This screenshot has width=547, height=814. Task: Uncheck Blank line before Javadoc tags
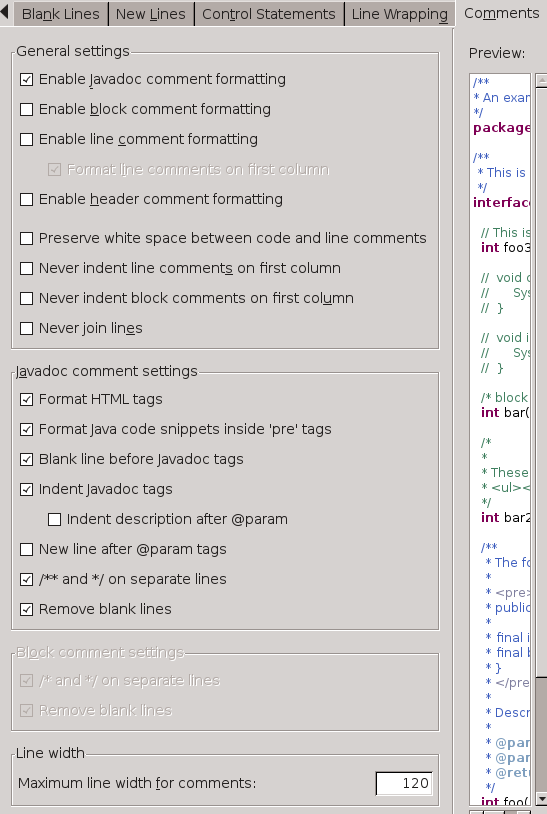[x=26, y=459]
